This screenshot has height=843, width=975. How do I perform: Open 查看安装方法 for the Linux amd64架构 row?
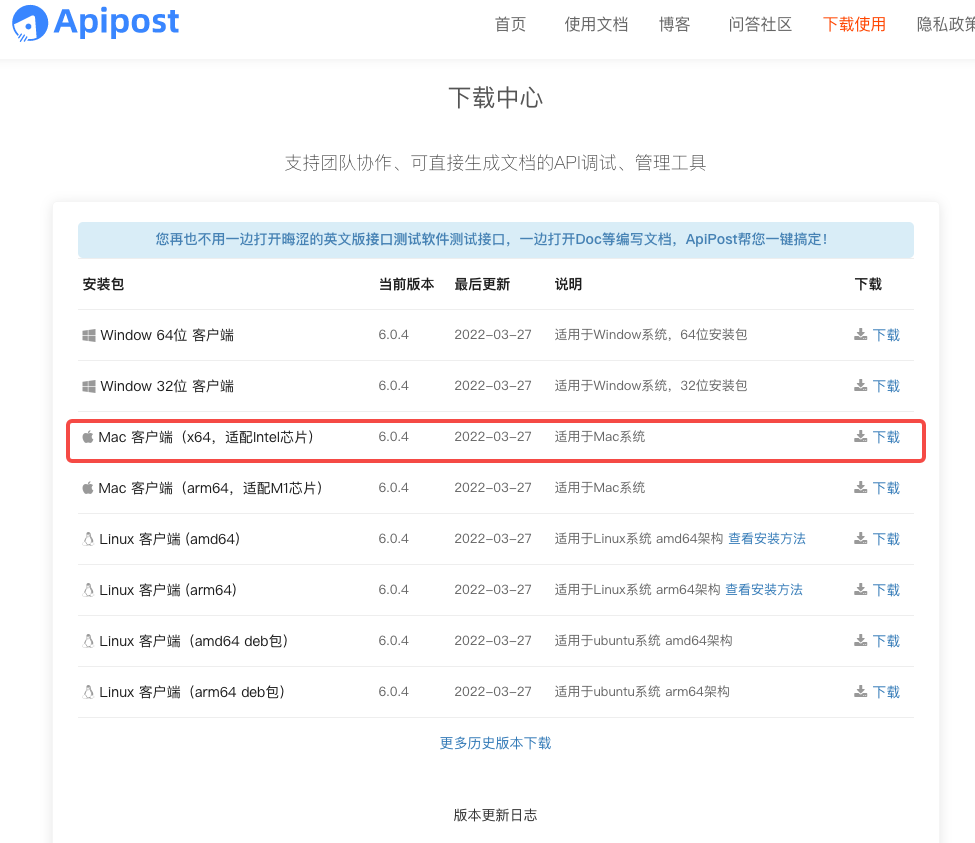(767, 538)
